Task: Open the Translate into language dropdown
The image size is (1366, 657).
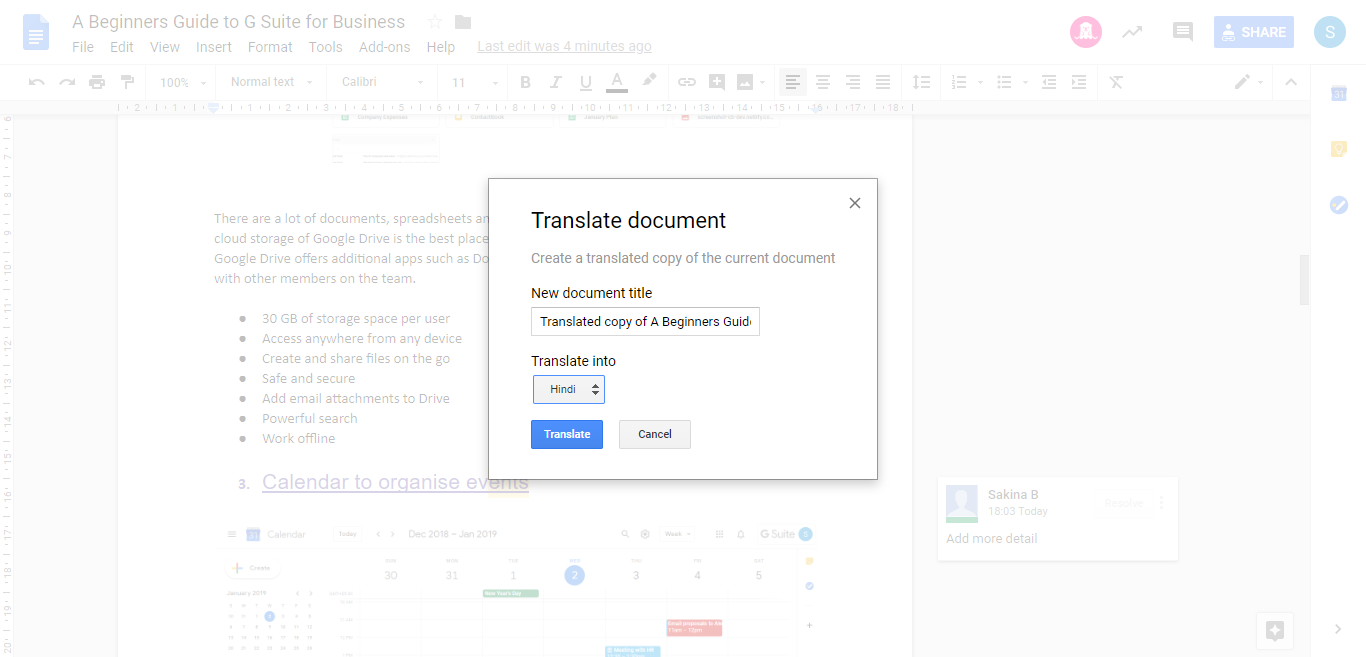Action: point(568,389)
